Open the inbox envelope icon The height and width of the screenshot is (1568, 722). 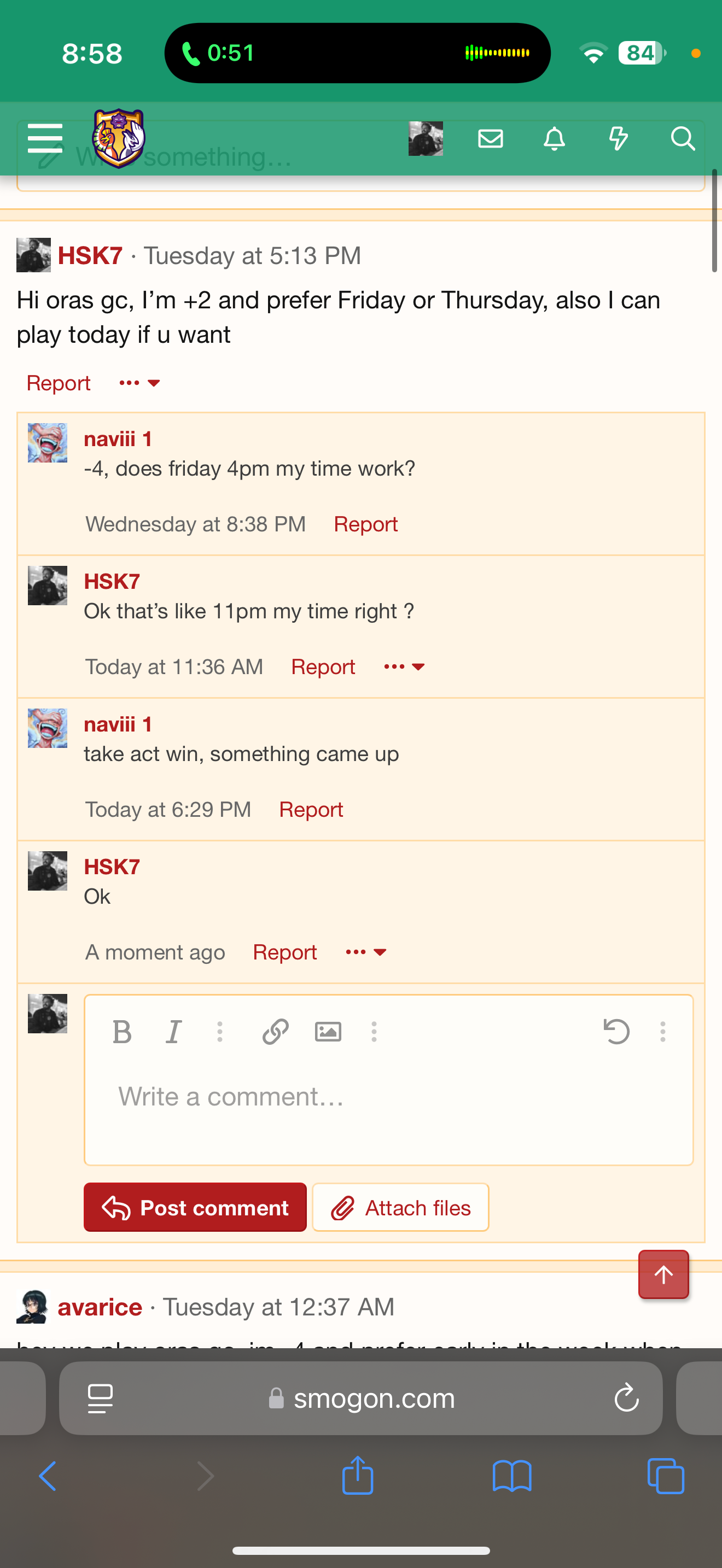click(x=490, y=139)
